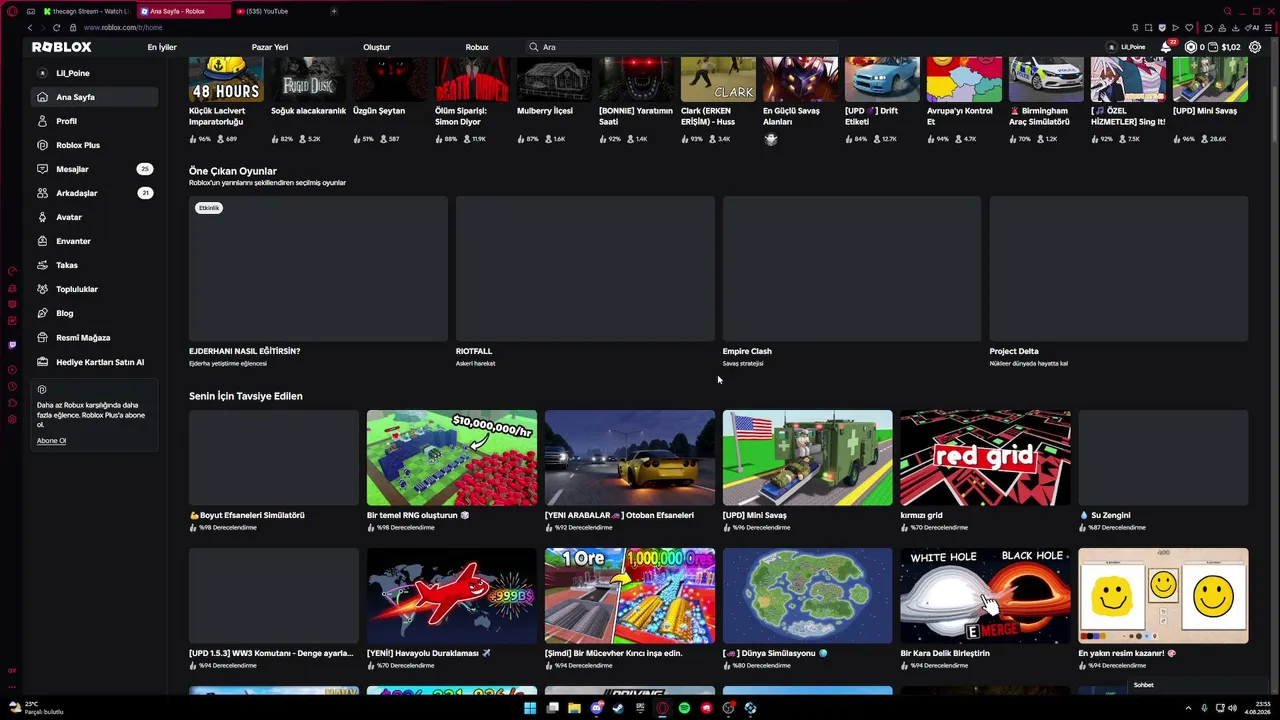The image size is (1280, 720).
Task: Select the Ana Sayfa - Roblox browser tab
Action: [x=183, y=11]
